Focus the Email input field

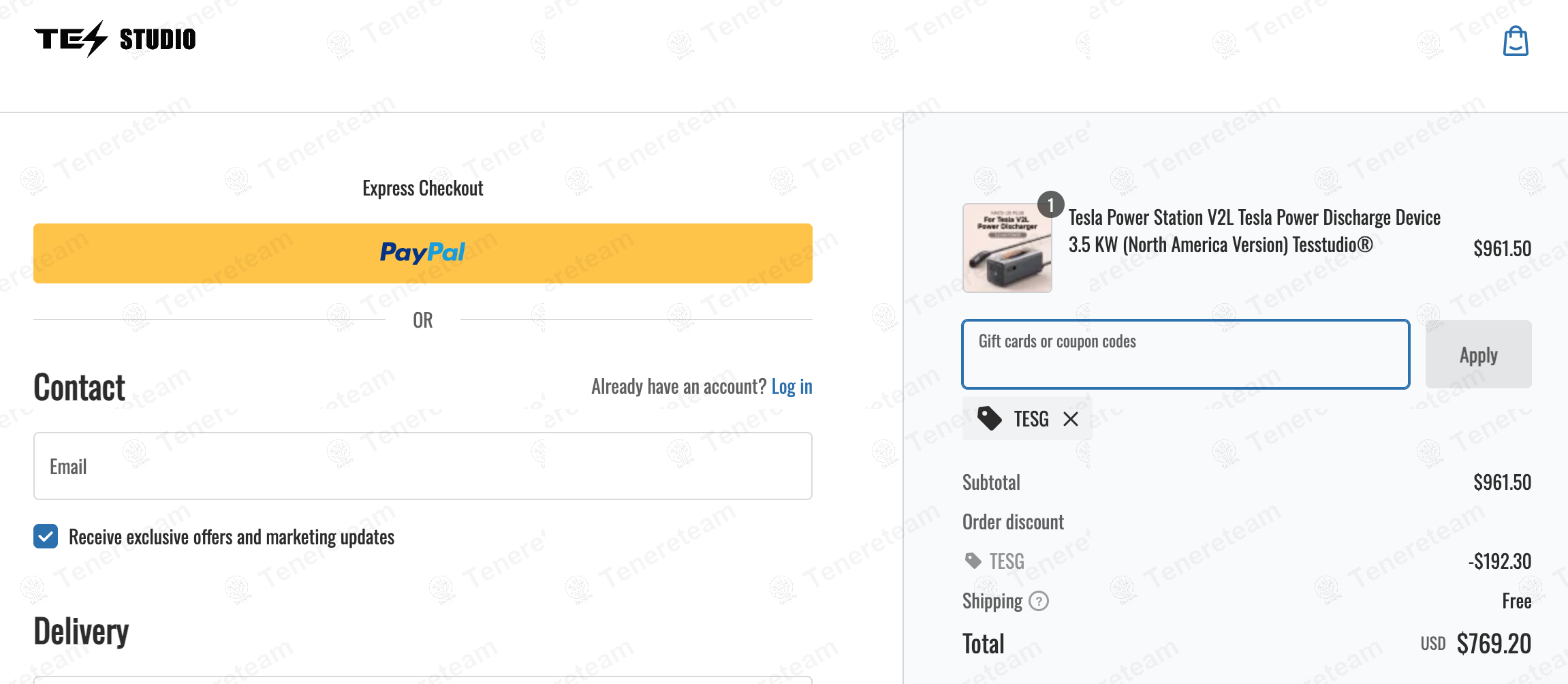[x=422, y=466]
